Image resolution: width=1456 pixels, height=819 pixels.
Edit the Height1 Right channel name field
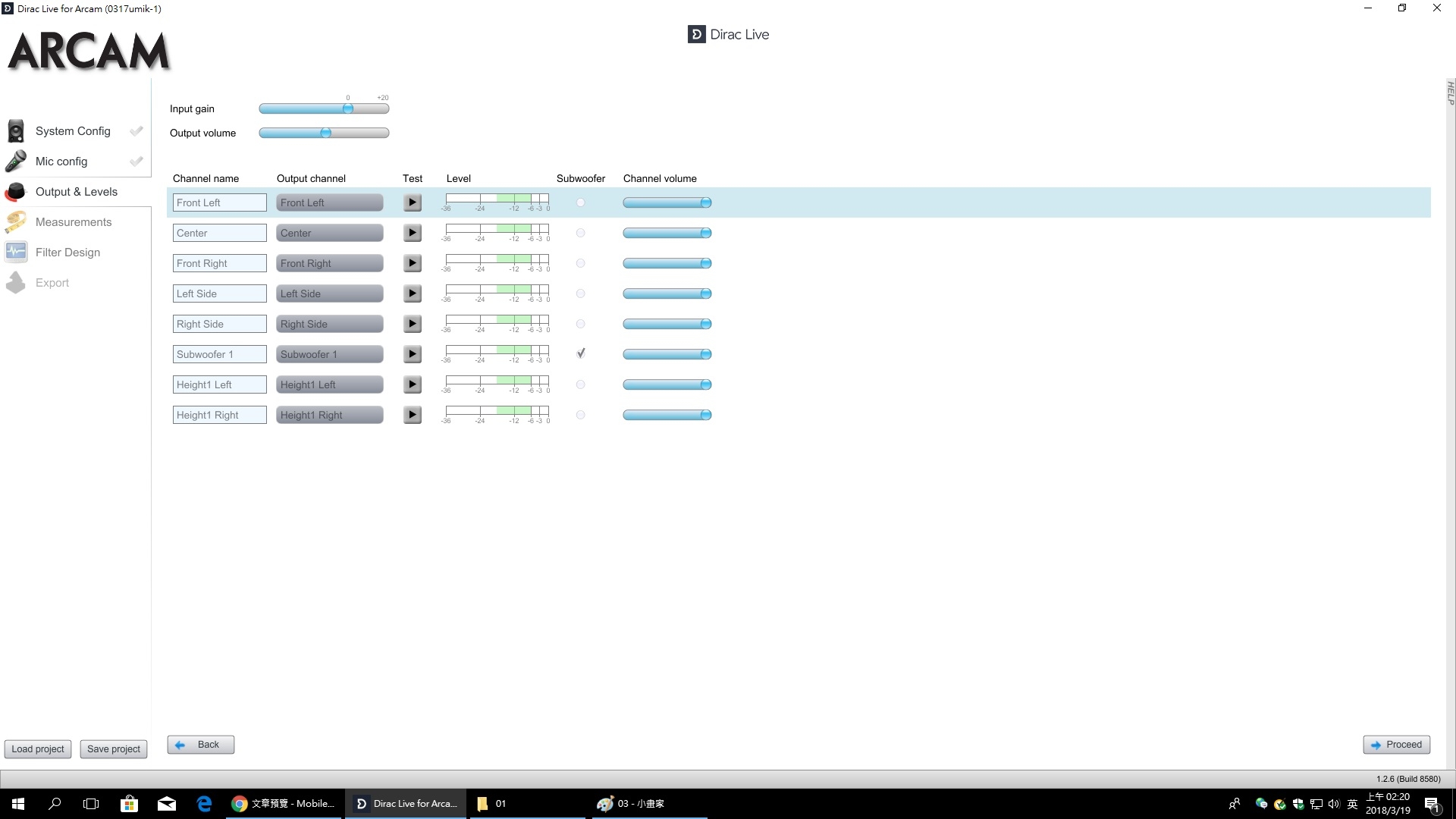[220, 415]
